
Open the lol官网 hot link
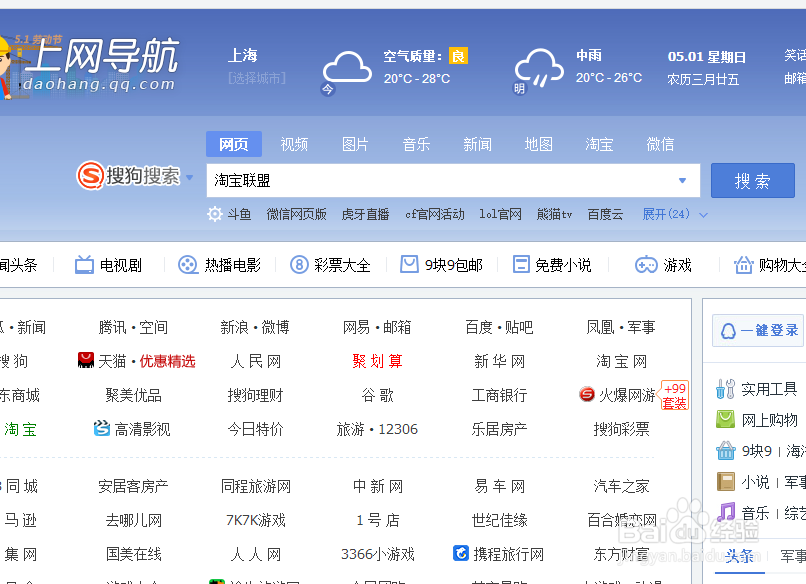[500, 214]
